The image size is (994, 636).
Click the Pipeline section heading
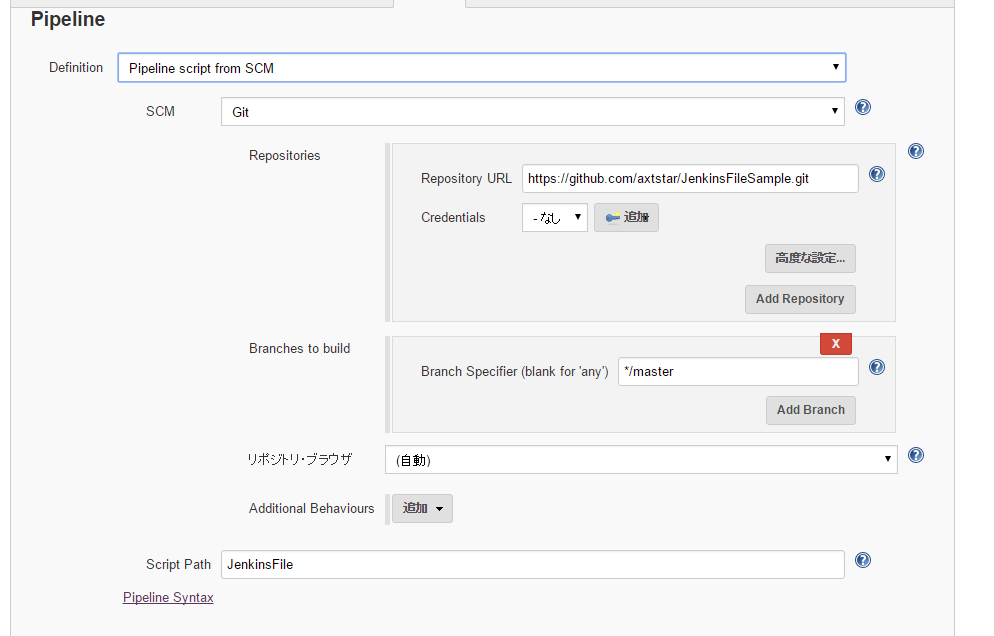tap(68, 20)
